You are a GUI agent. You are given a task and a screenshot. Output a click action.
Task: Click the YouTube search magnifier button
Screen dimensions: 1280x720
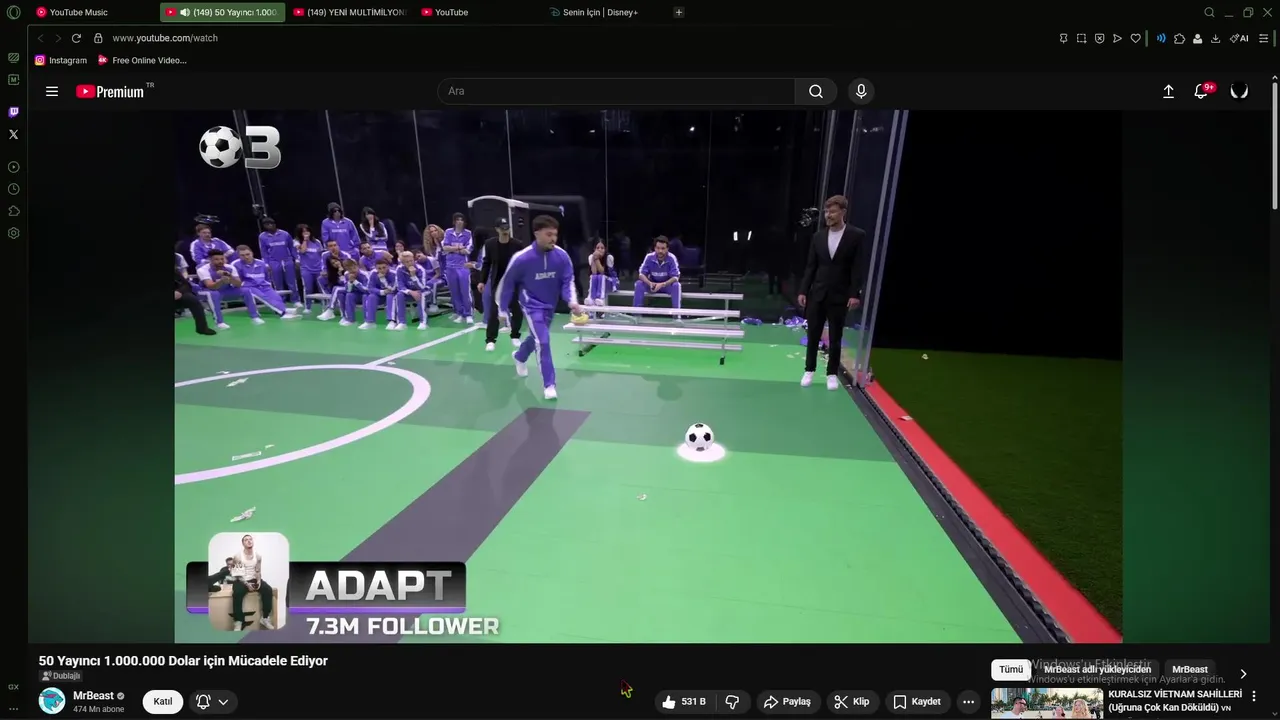point(816,91)
